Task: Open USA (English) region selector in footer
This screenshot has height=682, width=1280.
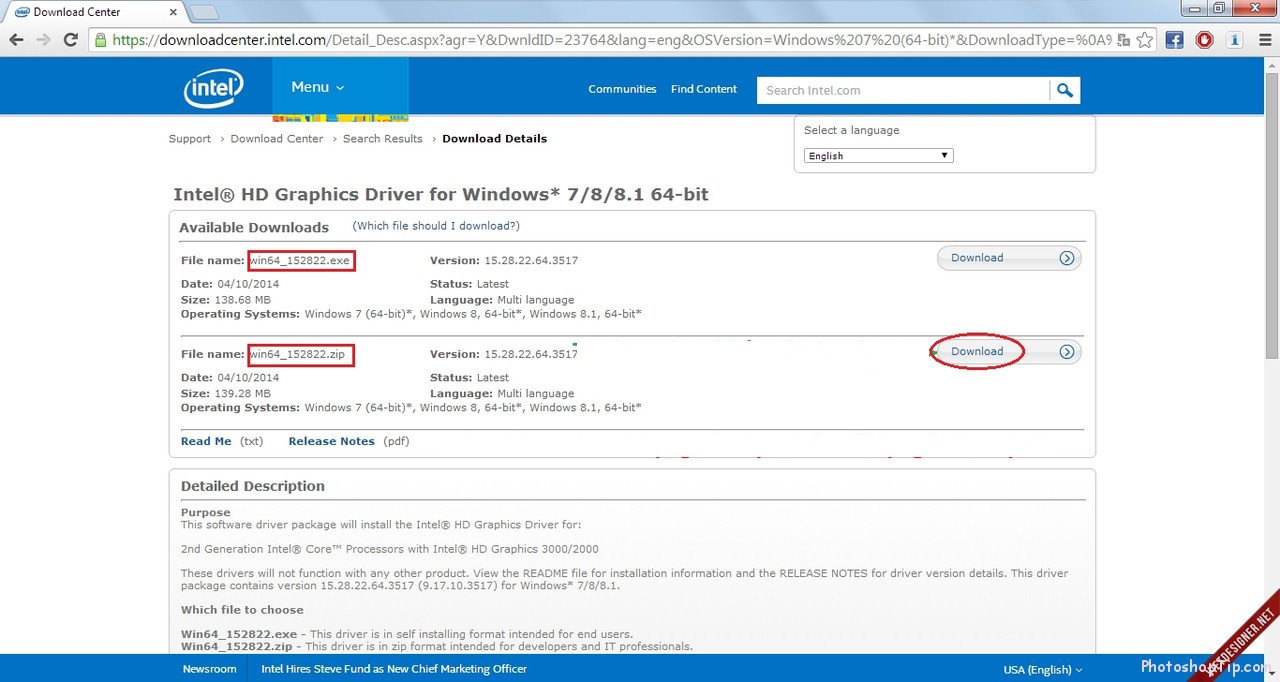Action: (1043, 669)
